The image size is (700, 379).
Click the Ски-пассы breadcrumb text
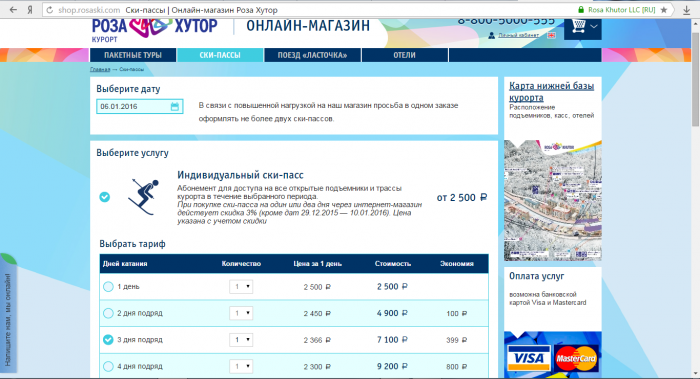tap(132, 69)
